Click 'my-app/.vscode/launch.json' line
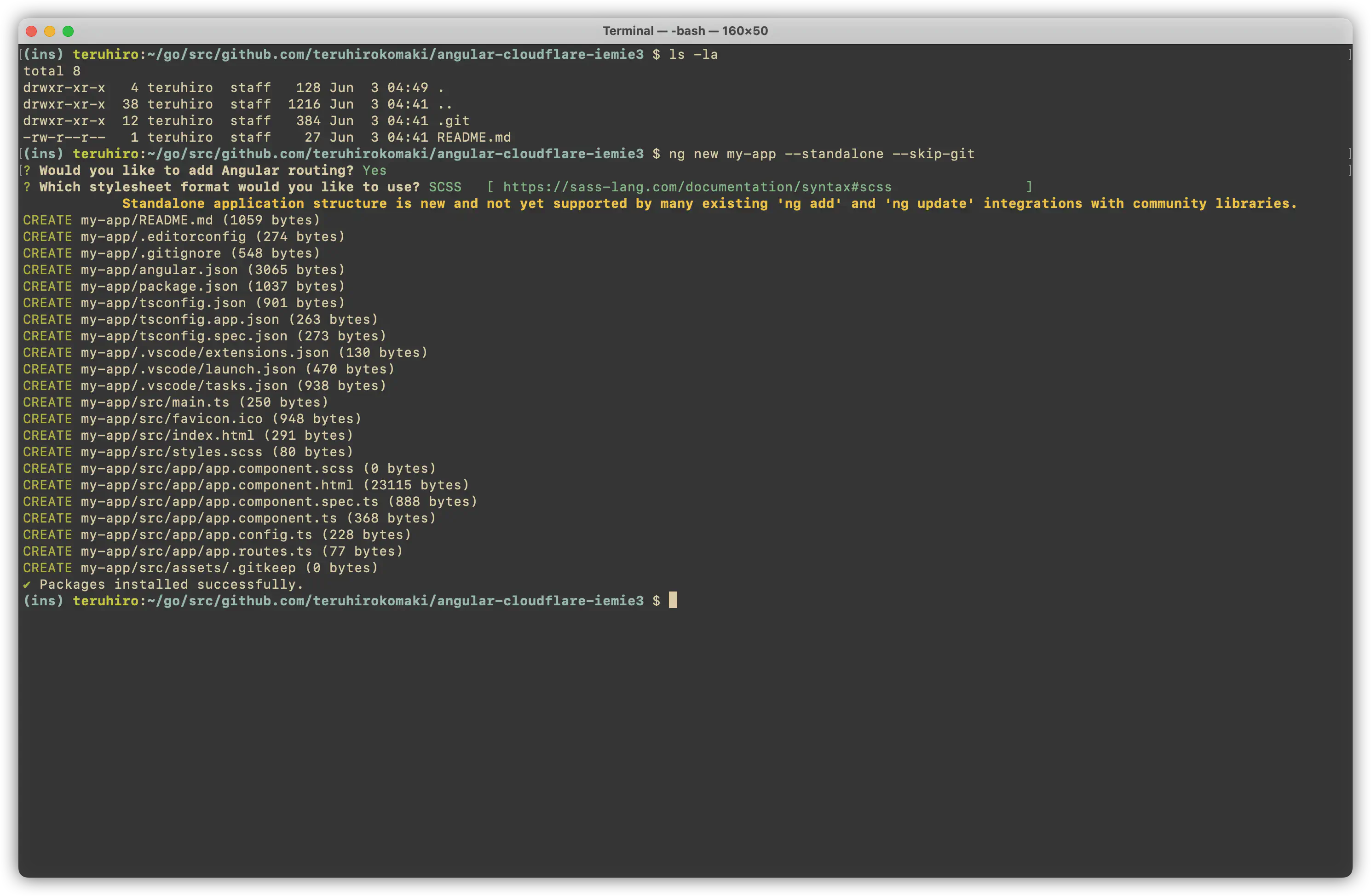The width and height of the screenshot is (1371, 896). tap(208, 369)
